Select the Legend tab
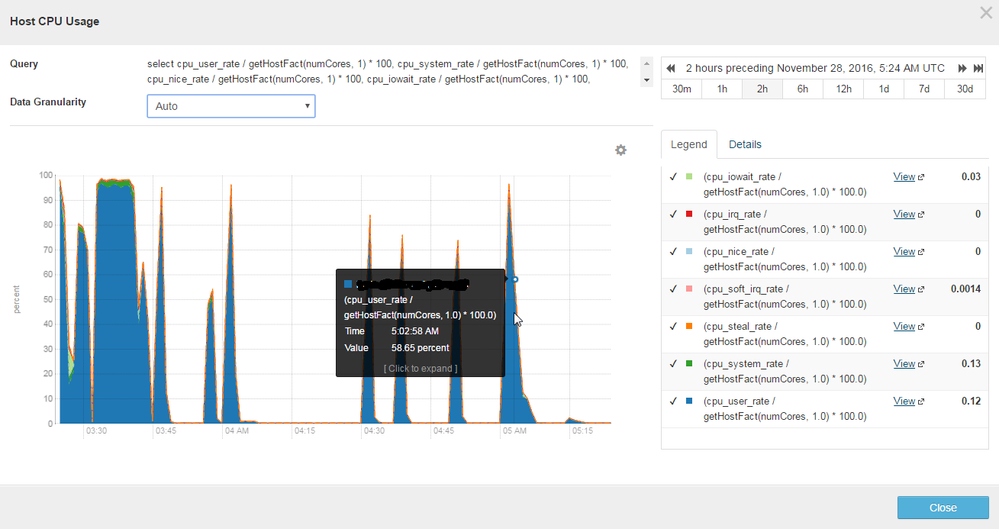The height and width of the screenshot is (529, 999). [689, 144]
